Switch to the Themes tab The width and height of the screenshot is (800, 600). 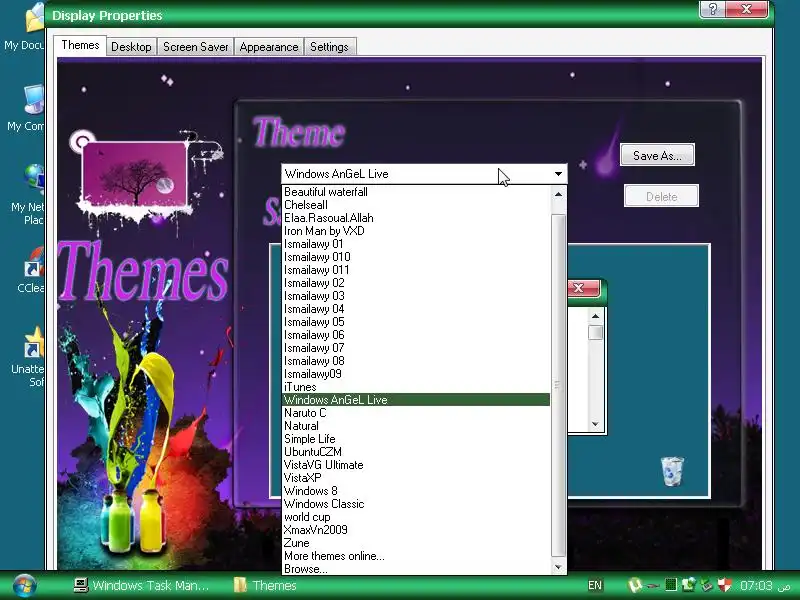pos(80,45)
